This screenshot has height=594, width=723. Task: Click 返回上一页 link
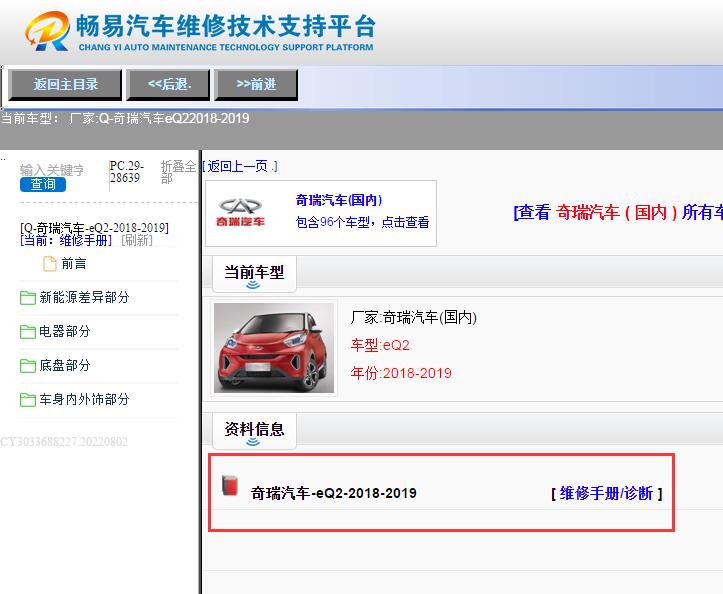click(x=240, y=166)
